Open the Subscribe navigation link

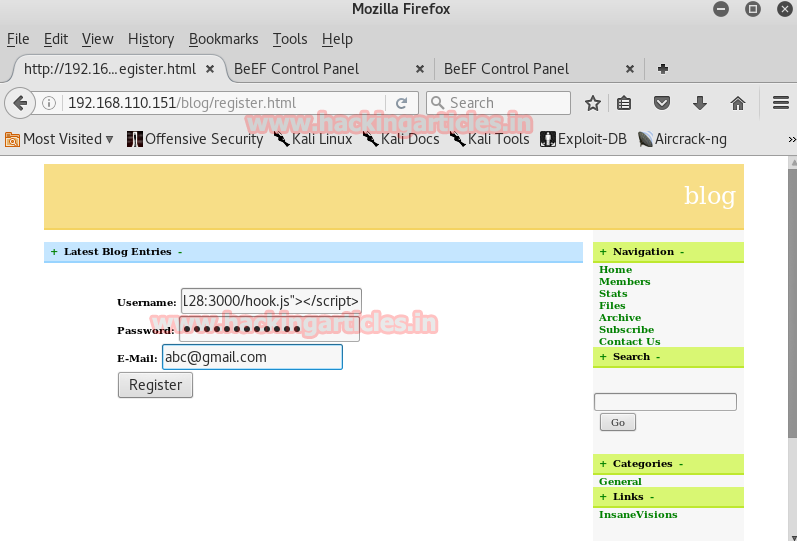pyautogui.click(x=626, y=329)
